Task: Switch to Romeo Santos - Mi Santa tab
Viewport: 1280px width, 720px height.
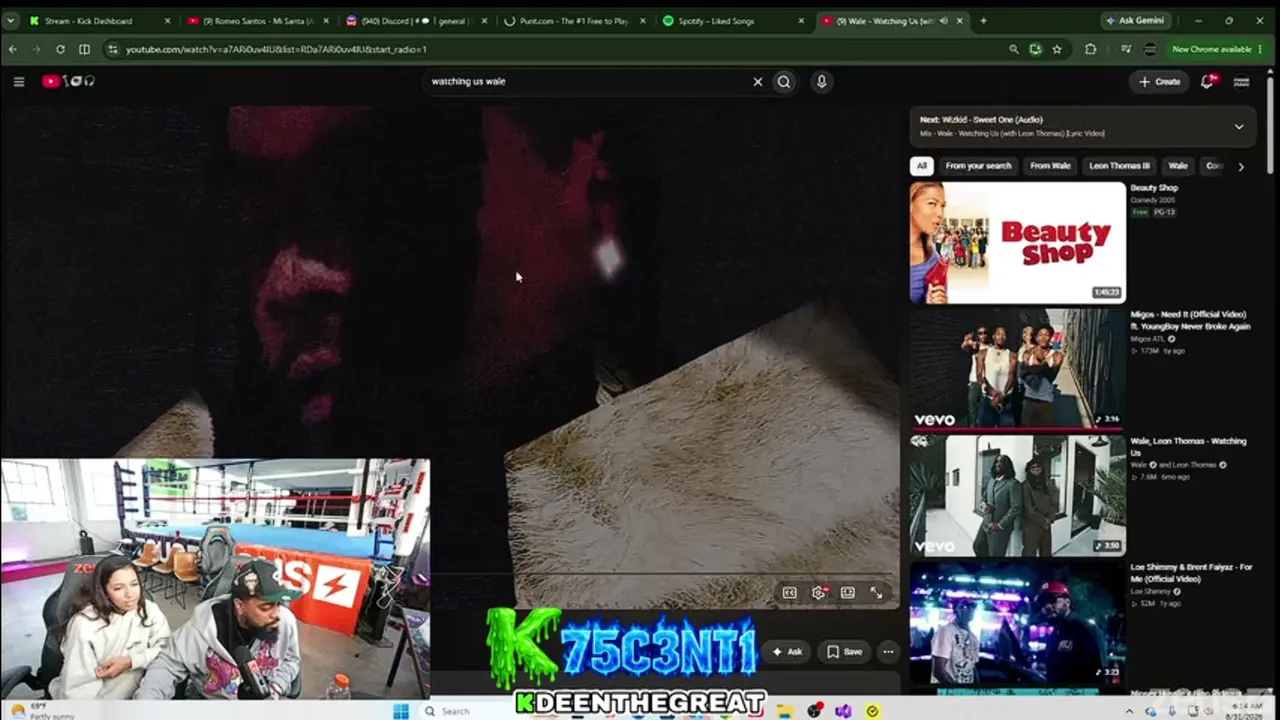Action: tap(258, 20)
